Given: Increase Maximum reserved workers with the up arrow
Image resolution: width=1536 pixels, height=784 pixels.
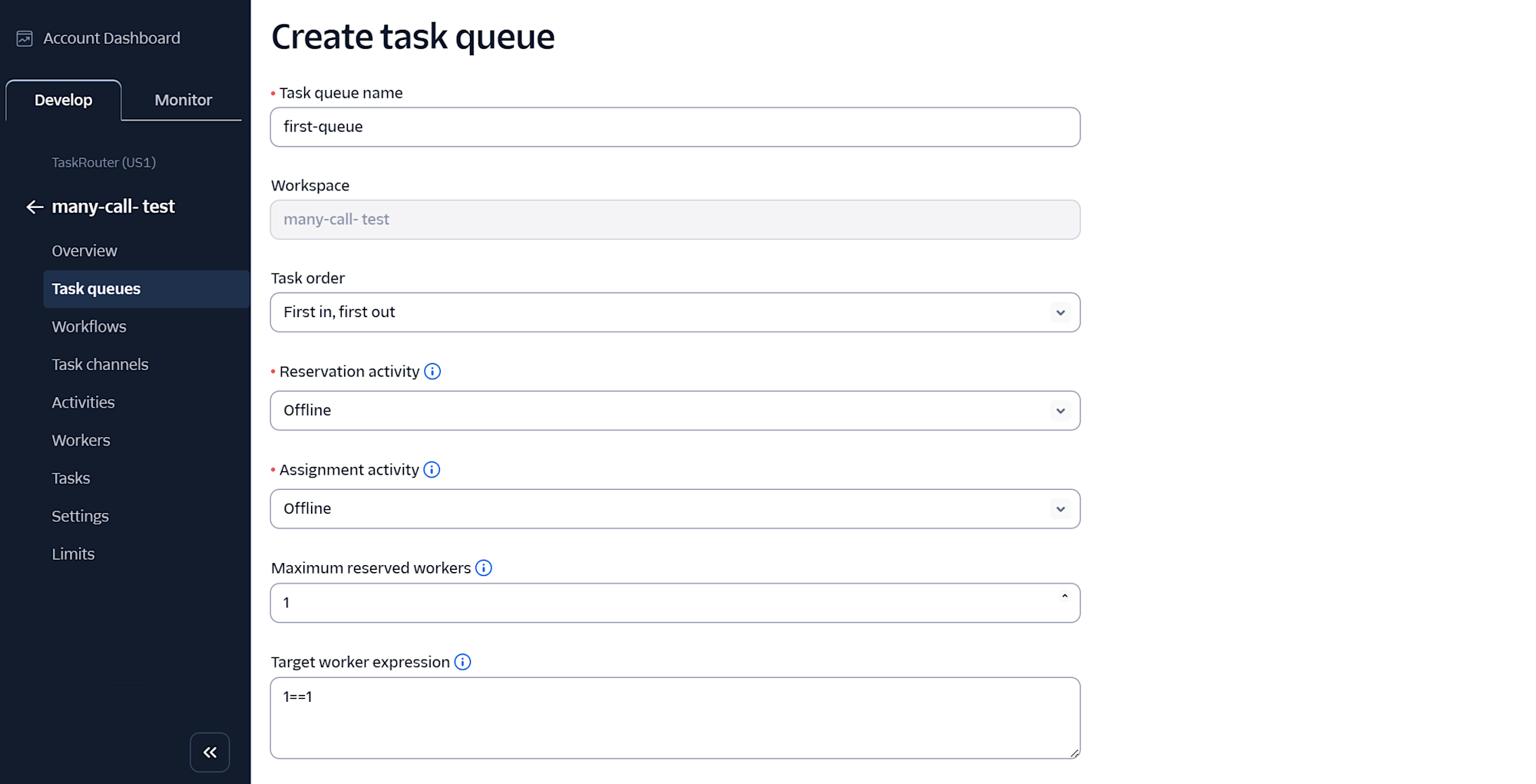Looking at the screenshot, I should 1064,596.
